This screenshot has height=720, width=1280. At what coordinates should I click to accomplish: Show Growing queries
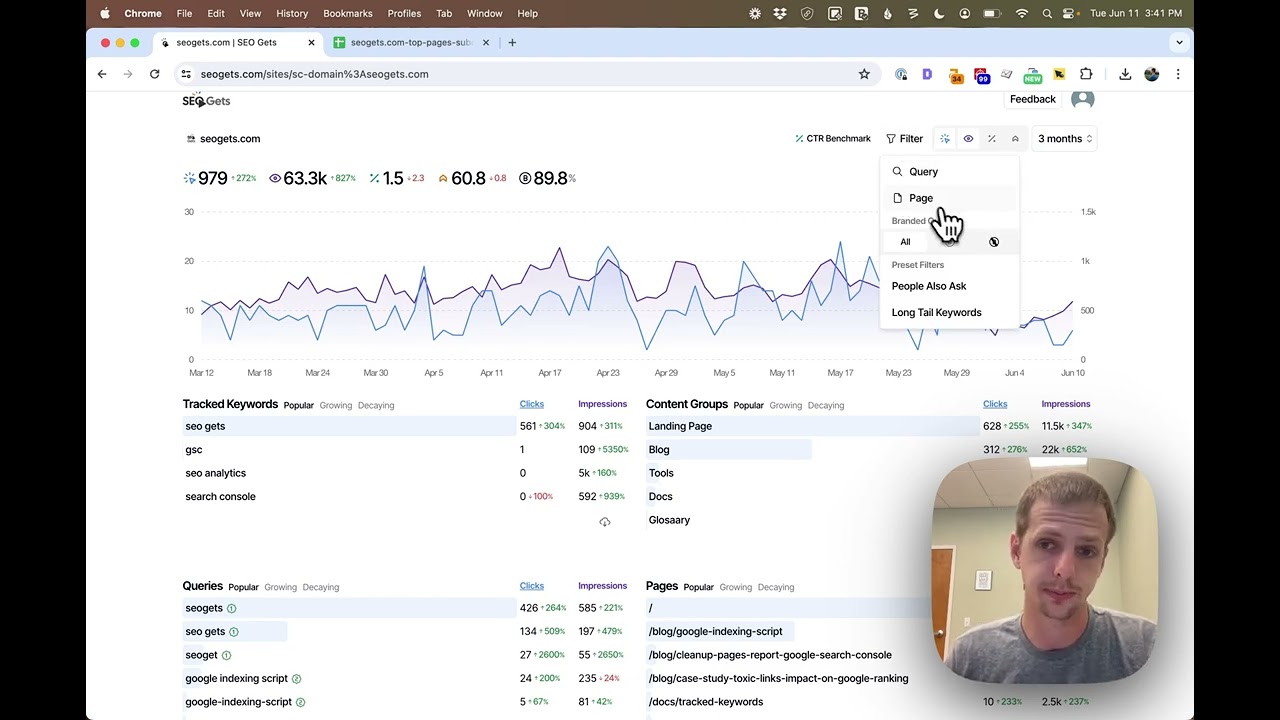click(281, 588)
